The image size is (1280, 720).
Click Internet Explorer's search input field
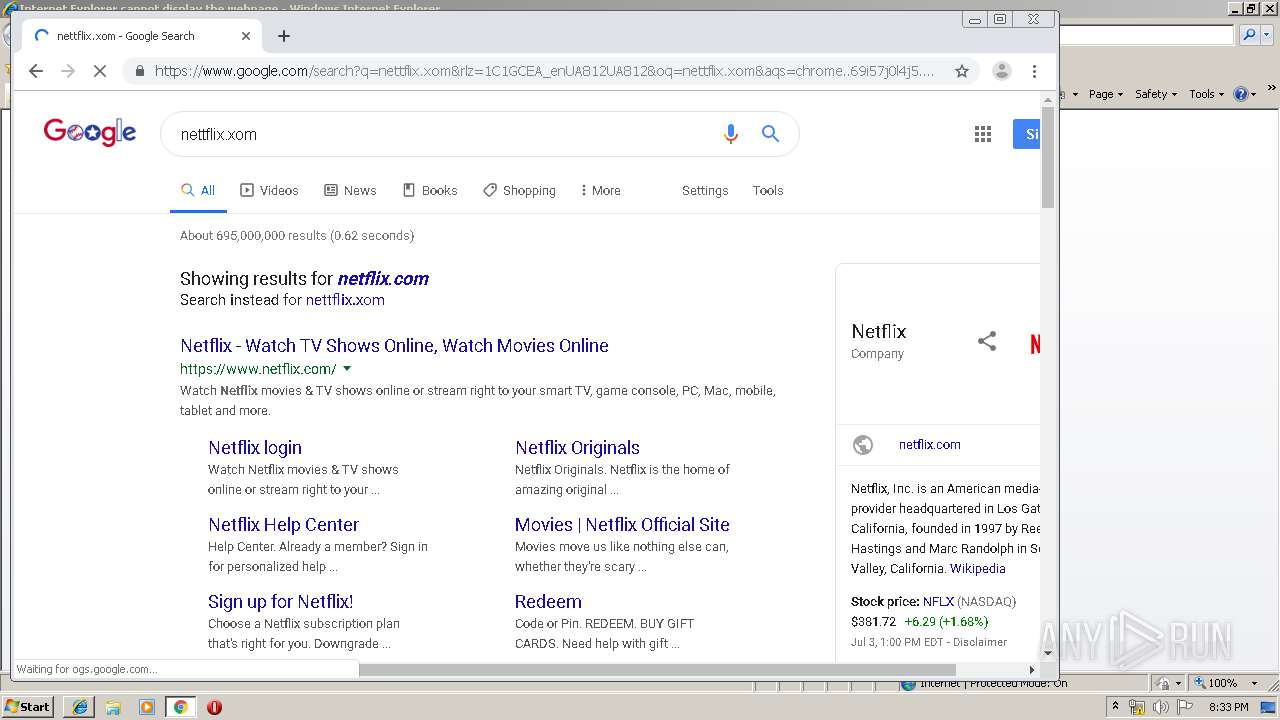pyautogui.click(x=1147, y=35)
